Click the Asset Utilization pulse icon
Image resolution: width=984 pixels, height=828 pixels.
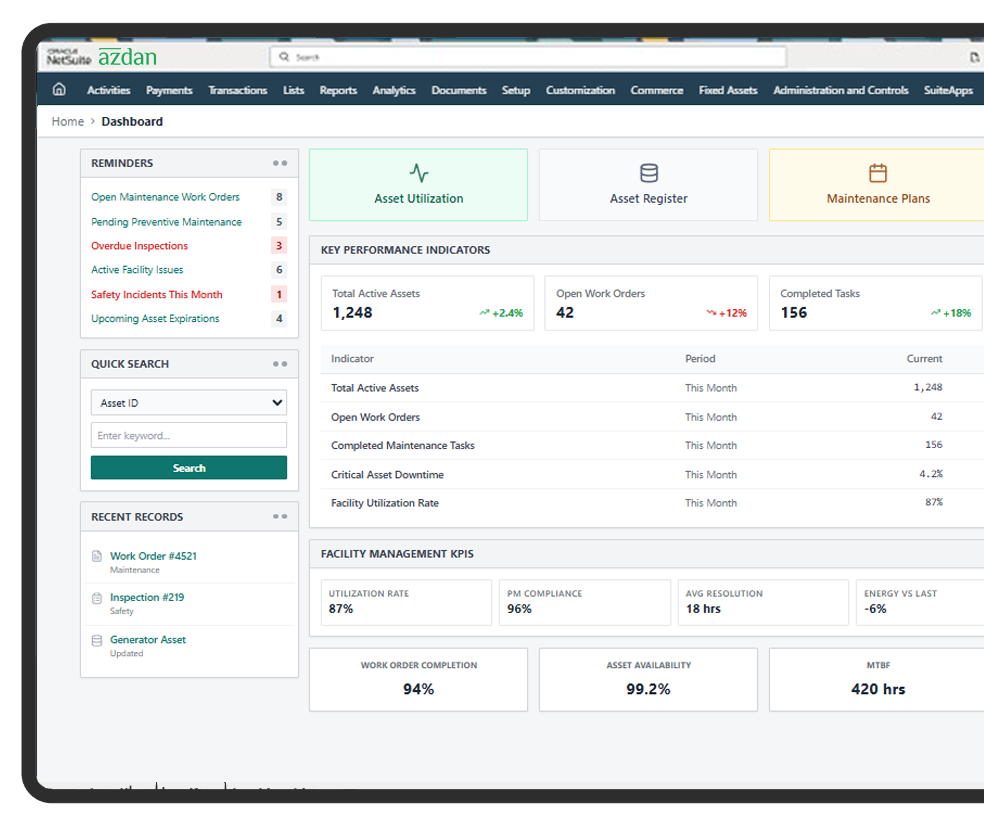pyautogui.click(x=418, y=173)
